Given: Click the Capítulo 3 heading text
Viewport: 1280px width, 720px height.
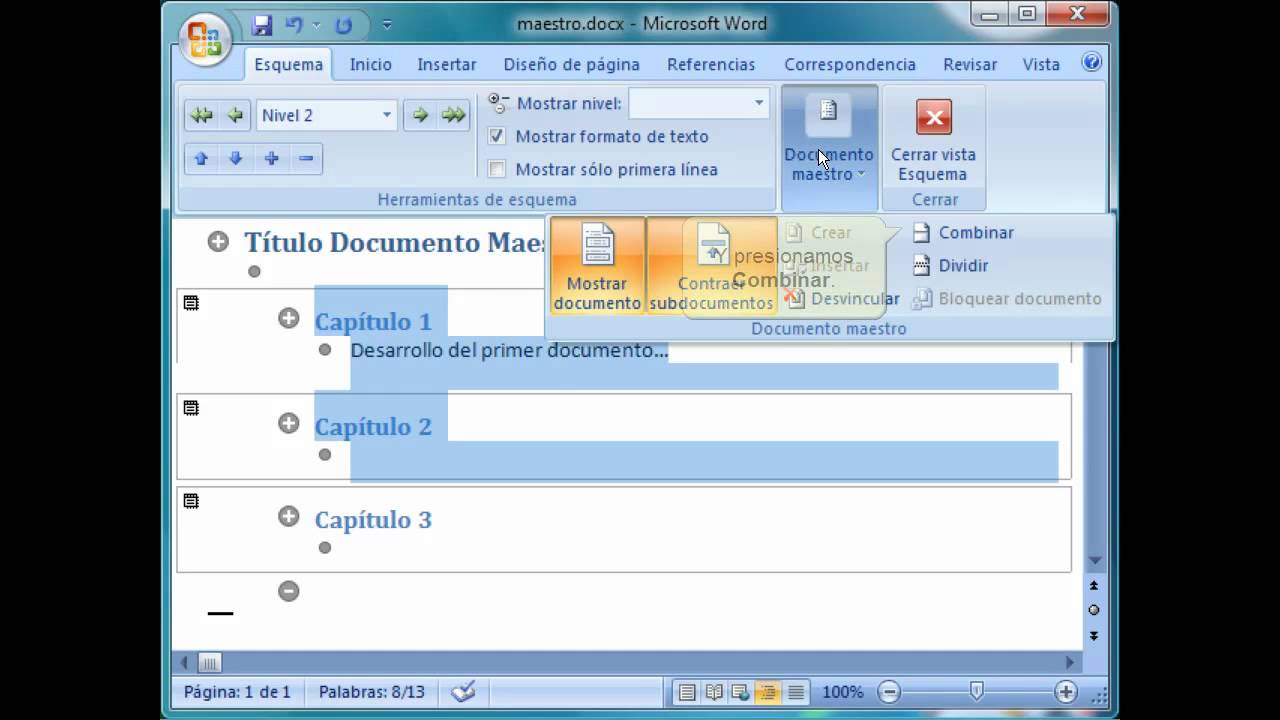Looking at the screenshot, I should tap(373, 519).
